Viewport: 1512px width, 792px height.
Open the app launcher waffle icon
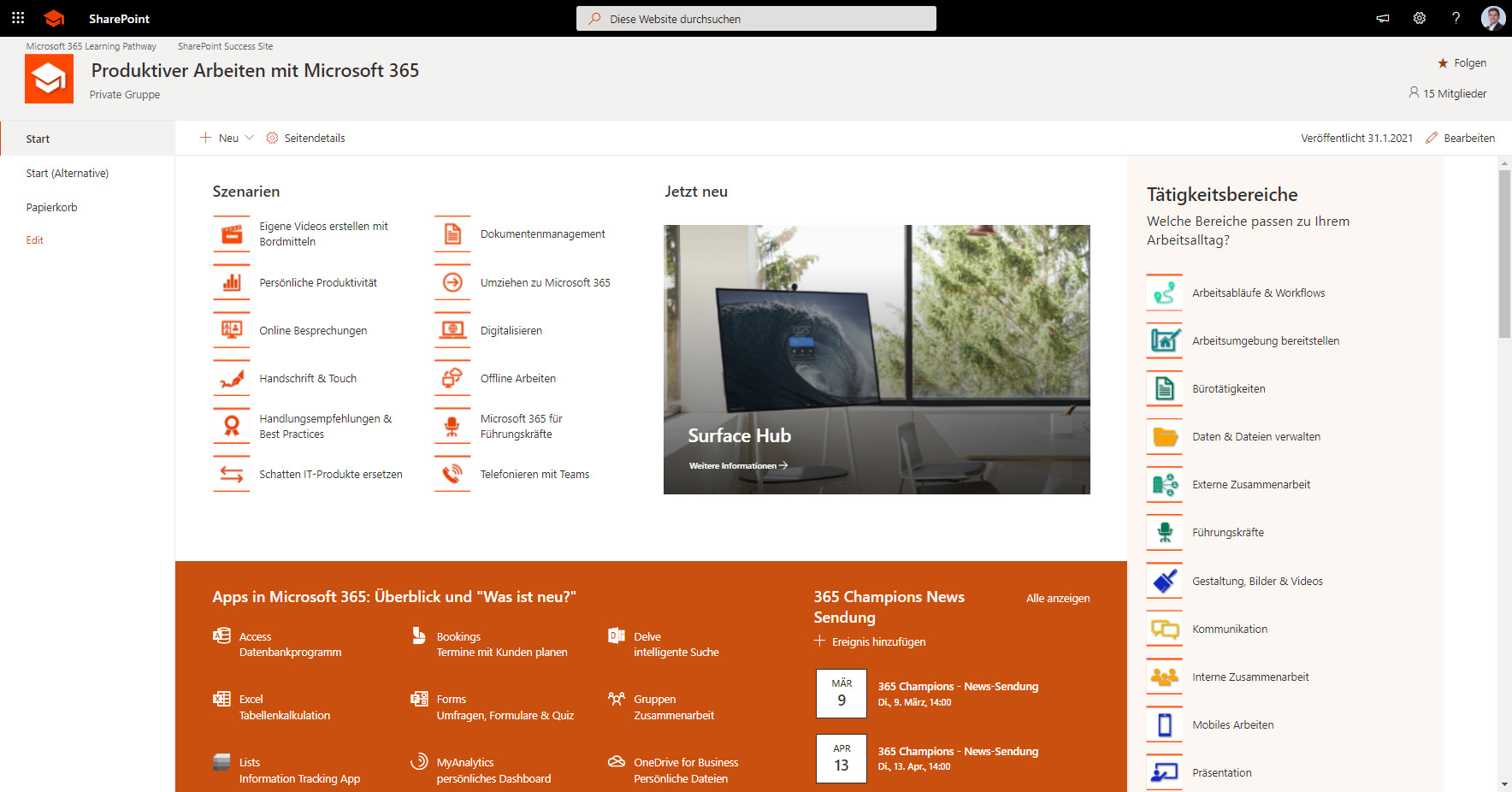[x=18, y=18]
